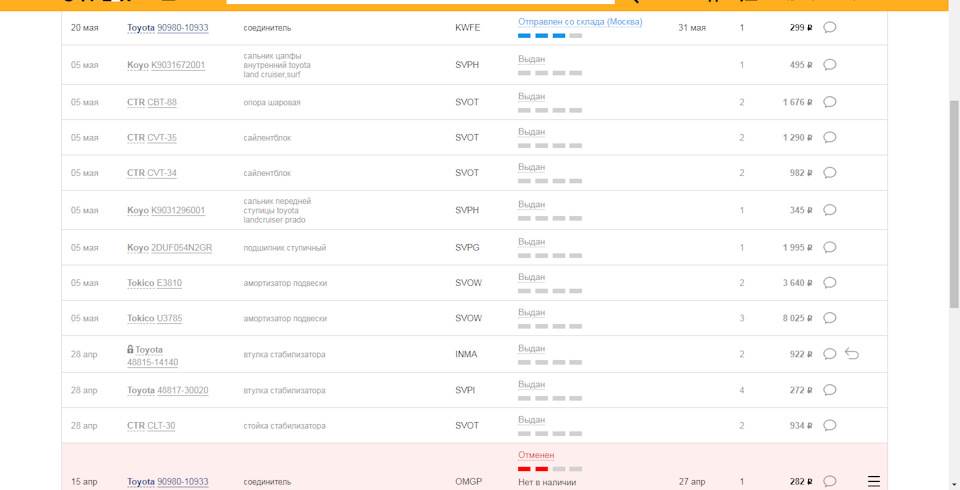Screen dimensions: 960x490
Task: Open part number E3810
Action: coord(169,283)
